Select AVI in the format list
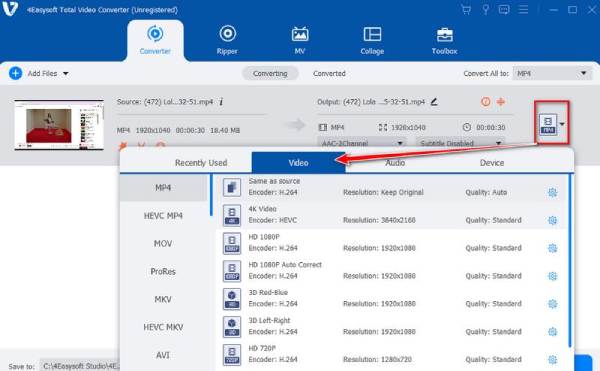This screenshot has width=600, height=371. [163, 355]
